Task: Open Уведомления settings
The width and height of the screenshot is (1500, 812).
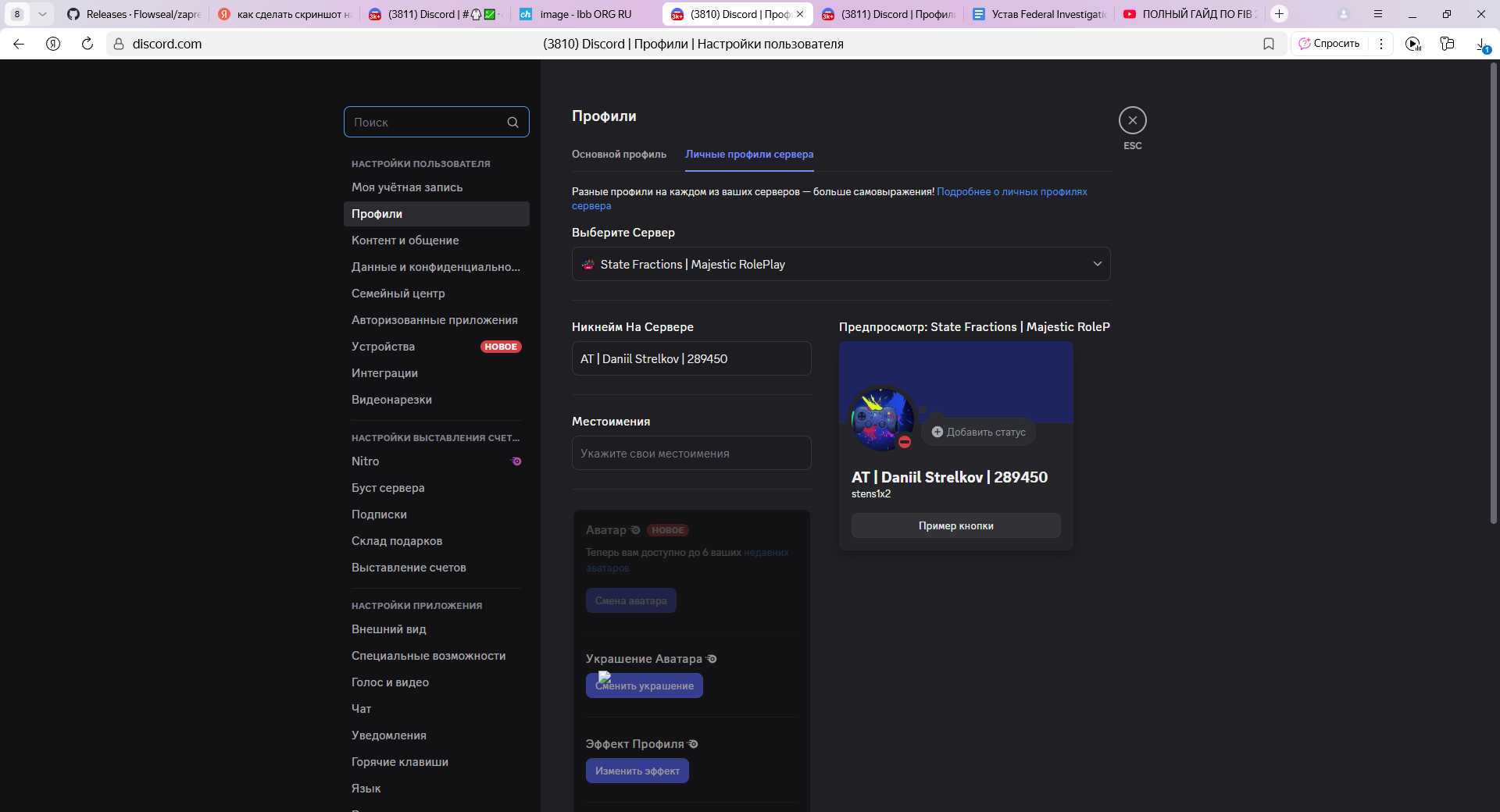Action: coord(436,735)
